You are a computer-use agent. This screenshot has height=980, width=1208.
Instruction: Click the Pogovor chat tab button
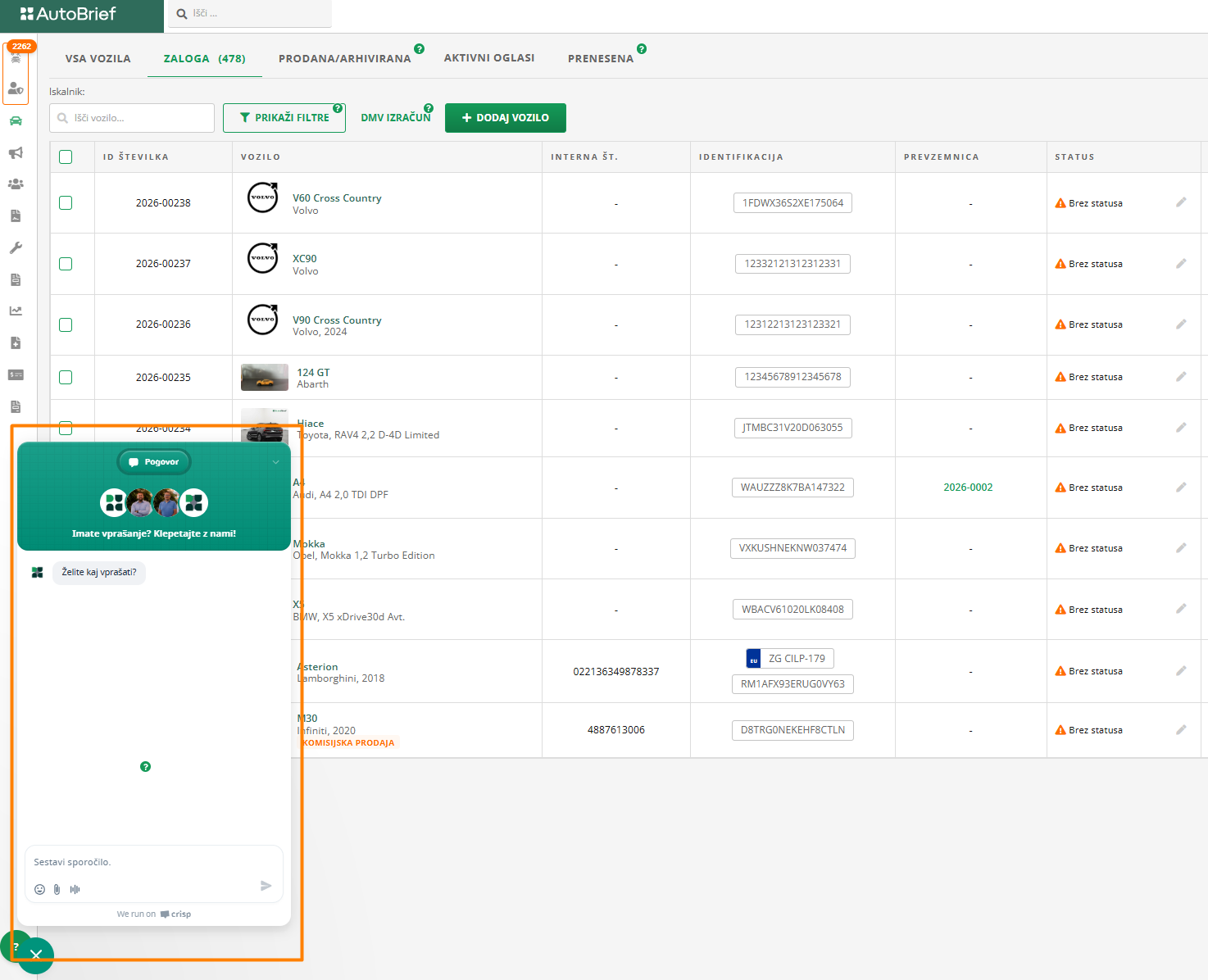[154, 462]
